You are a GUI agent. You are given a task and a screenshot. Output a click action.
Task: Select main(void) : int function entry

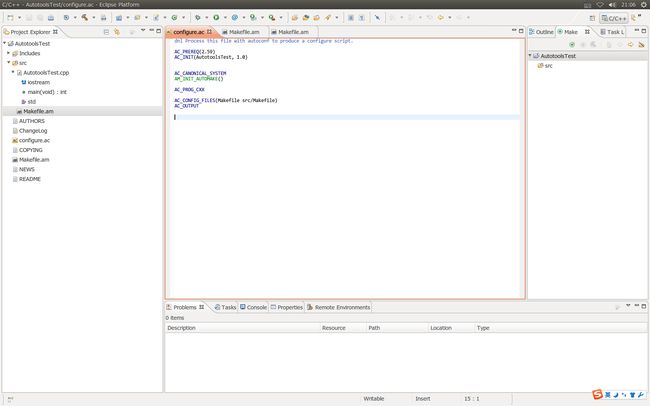click(x=47, y=92)
